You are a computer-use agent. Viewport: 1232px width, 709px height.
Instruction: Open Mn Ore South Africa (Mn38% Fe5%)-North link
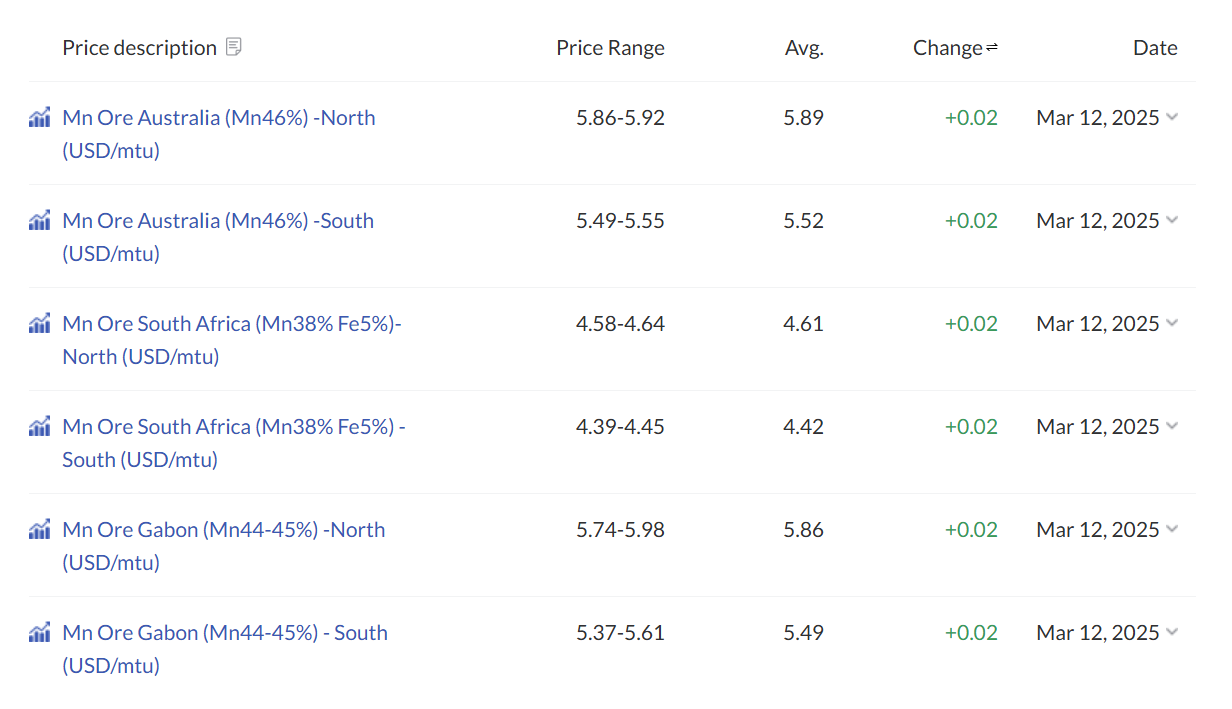(232, 340)
